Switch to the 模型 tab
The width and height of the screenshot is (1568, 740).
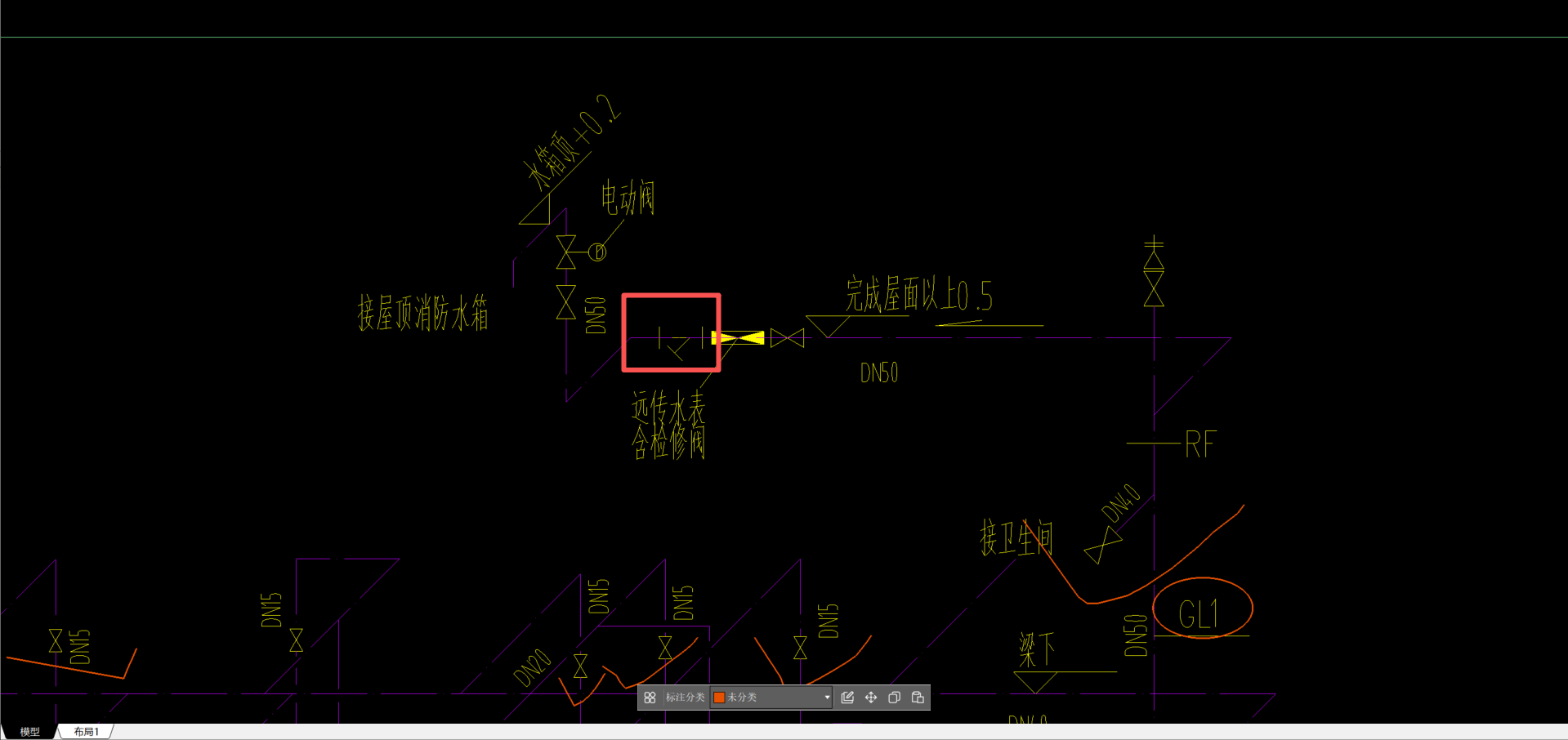point(29,732)
